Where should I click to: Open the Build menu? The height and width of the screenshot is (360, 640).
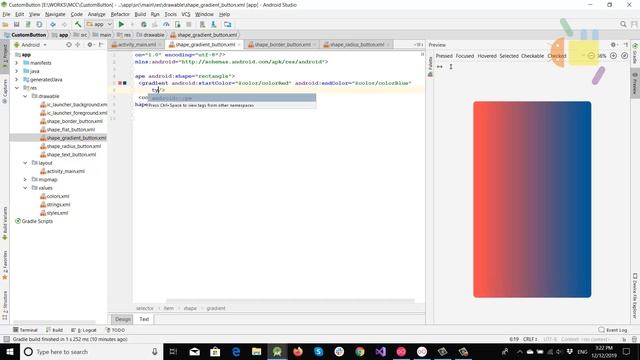click(140, 14)
